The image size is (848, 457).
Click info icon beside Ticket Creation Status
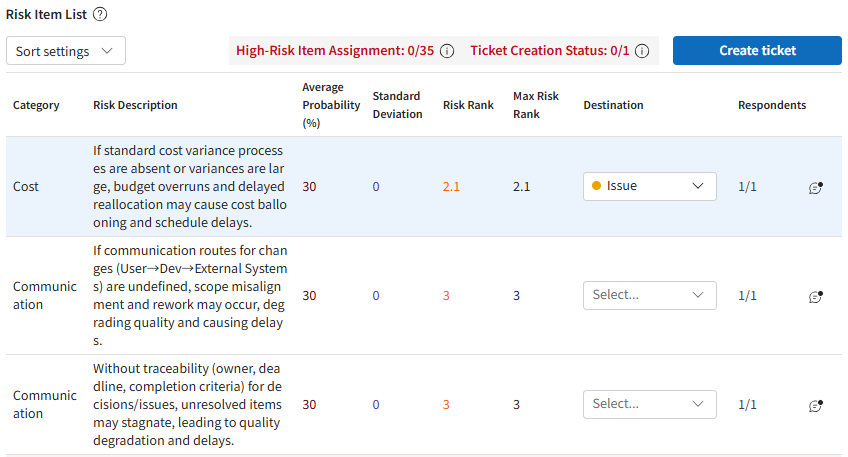642,51
